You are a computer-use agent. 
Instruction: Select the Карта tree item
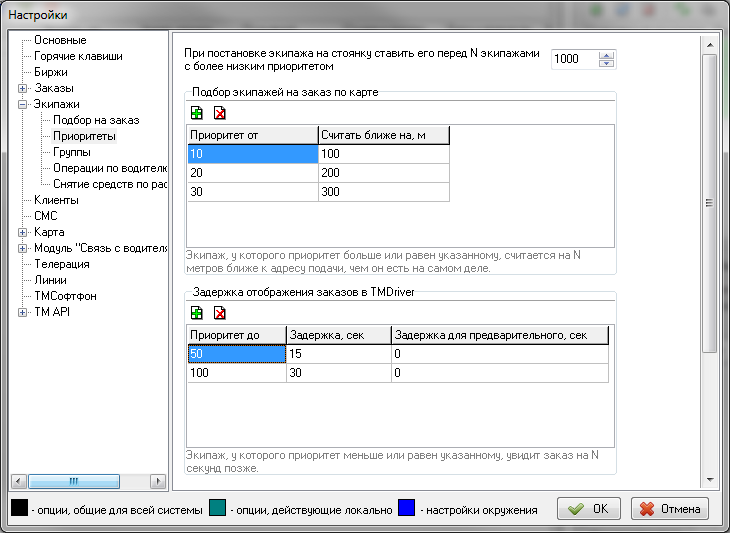49,232
